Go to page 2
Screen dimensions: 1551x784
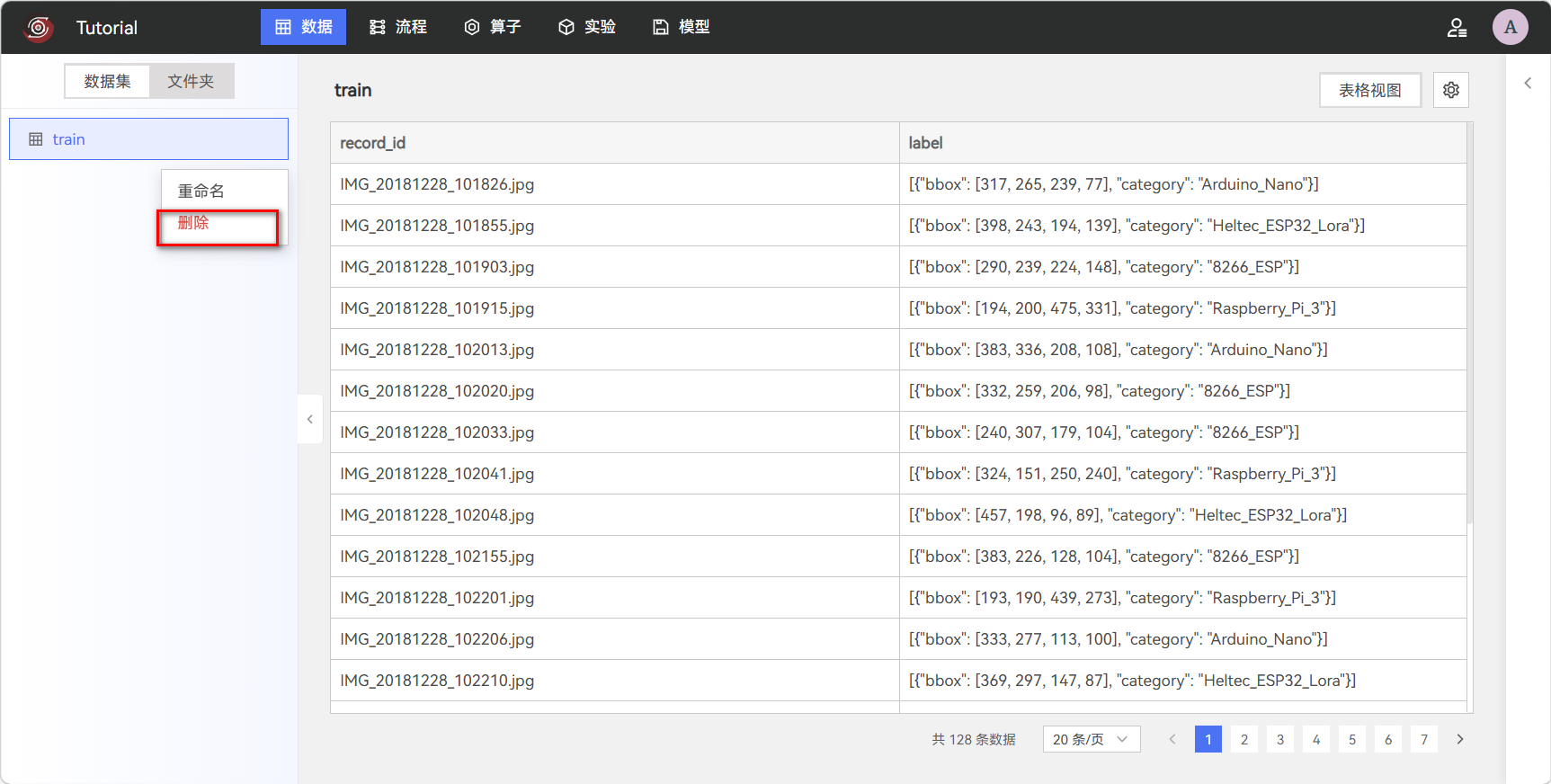click(1244, 739)
